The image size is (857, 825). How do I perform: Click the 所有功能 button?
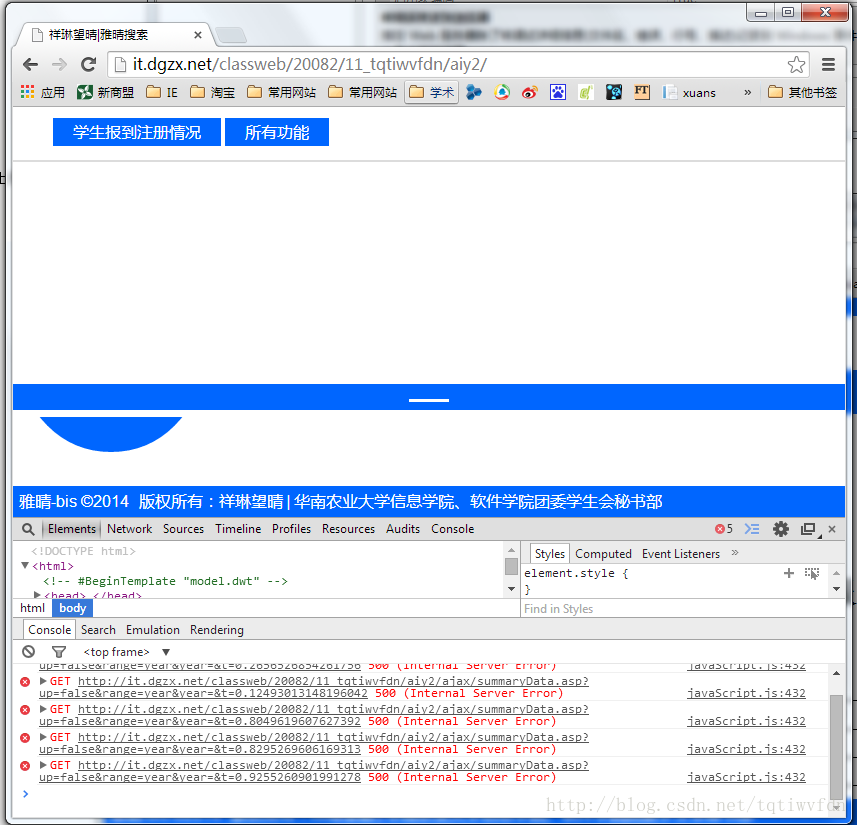click(x=277, y=132)
